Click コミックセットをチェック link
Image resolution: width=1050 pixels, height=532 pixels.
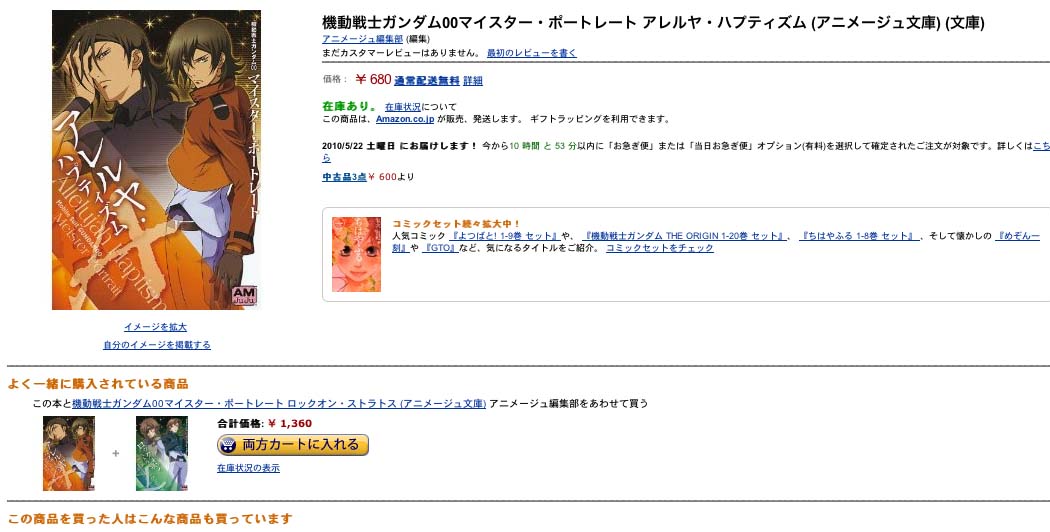pos(659,248)
